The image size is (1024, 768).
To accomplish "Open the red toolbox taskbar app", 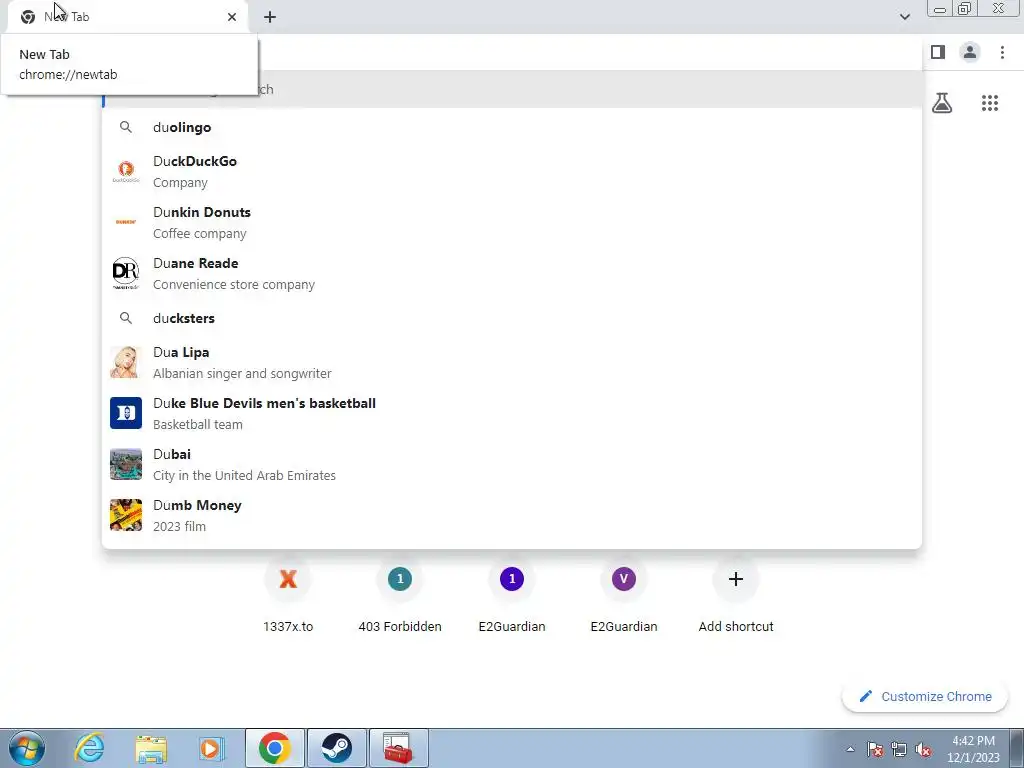I will 398,748.
